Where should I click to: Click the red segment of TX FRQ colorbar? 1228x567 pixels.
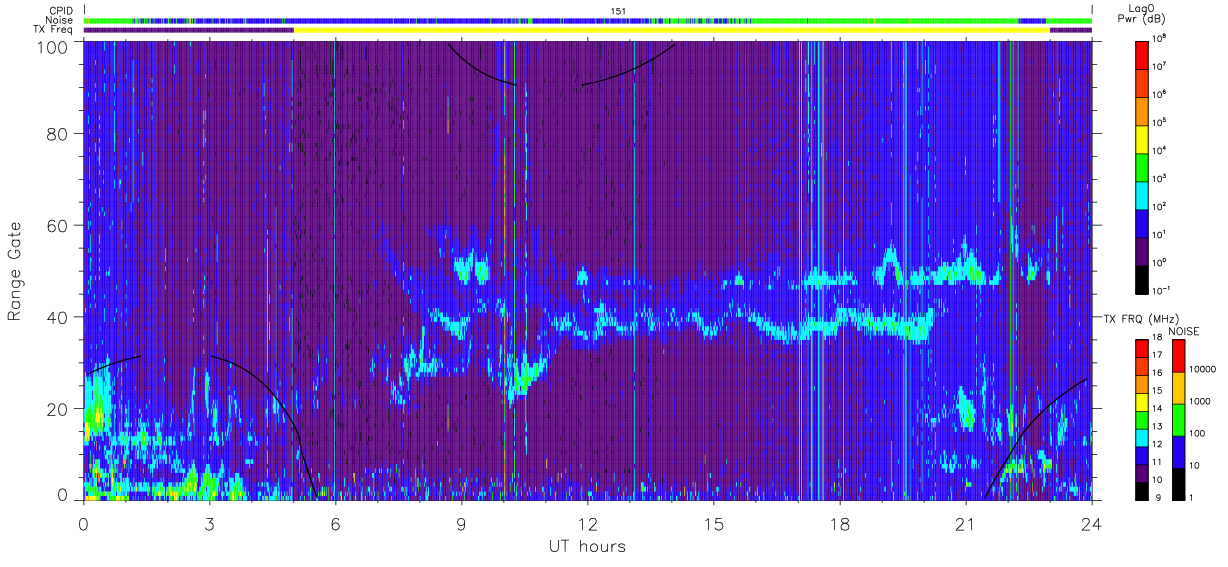(1142, 349)
